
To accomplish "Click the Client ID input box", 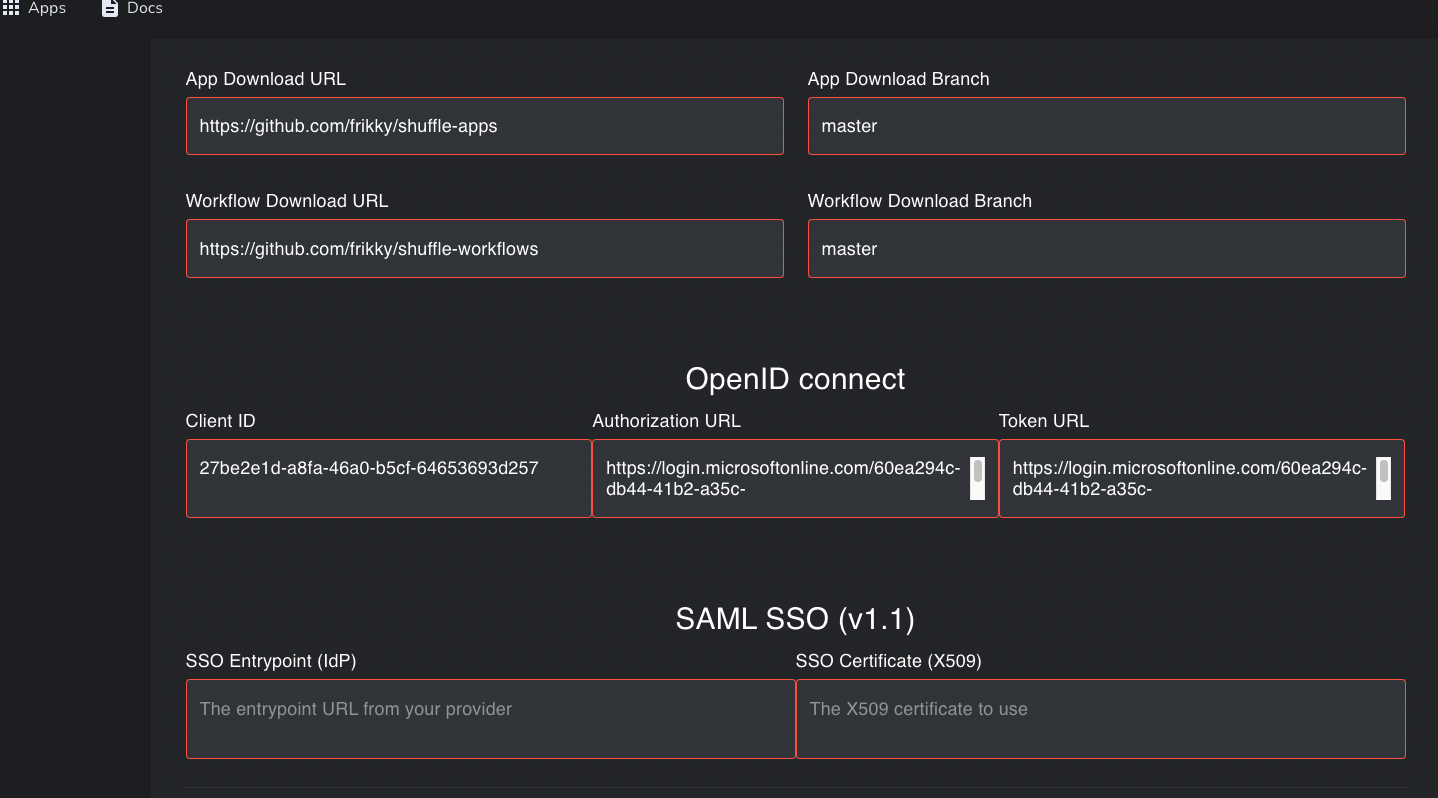I will click(389, 478).
